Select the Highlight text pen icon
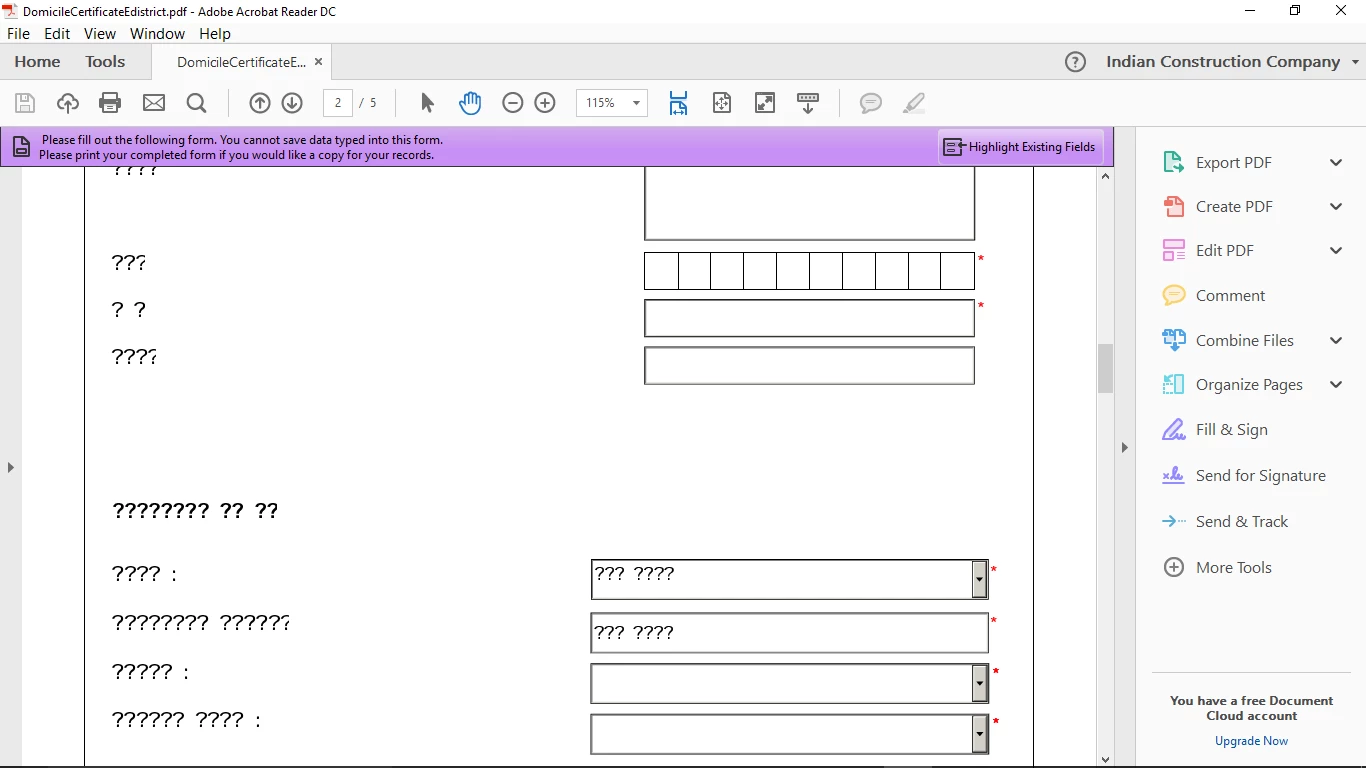Image resolution: width=1366 pixels, height=768 pixels. pyautogui.click(x=914, y=103)
